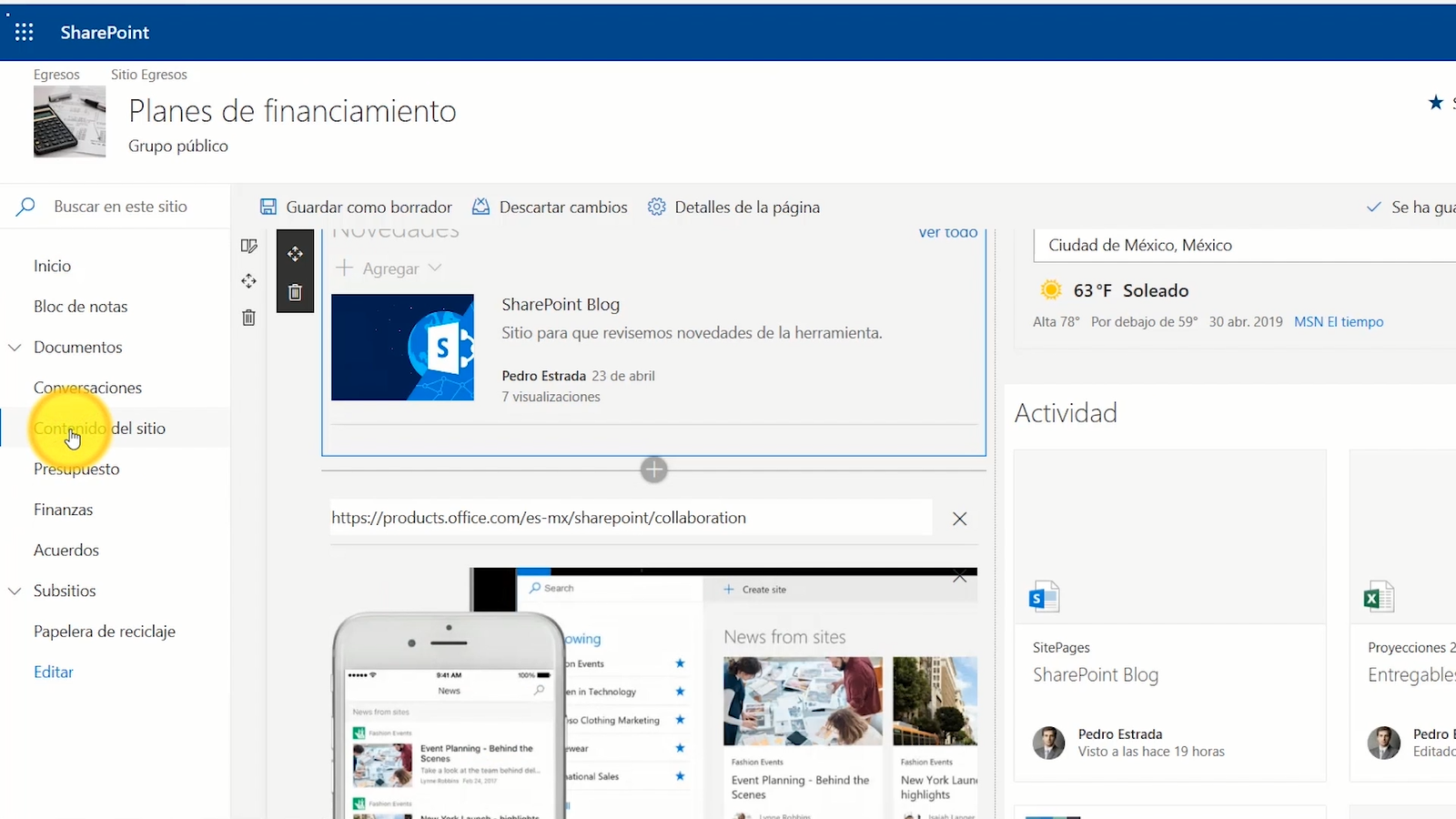Open the SharePoint Blog news thumbnail

[x=402, y=347]
